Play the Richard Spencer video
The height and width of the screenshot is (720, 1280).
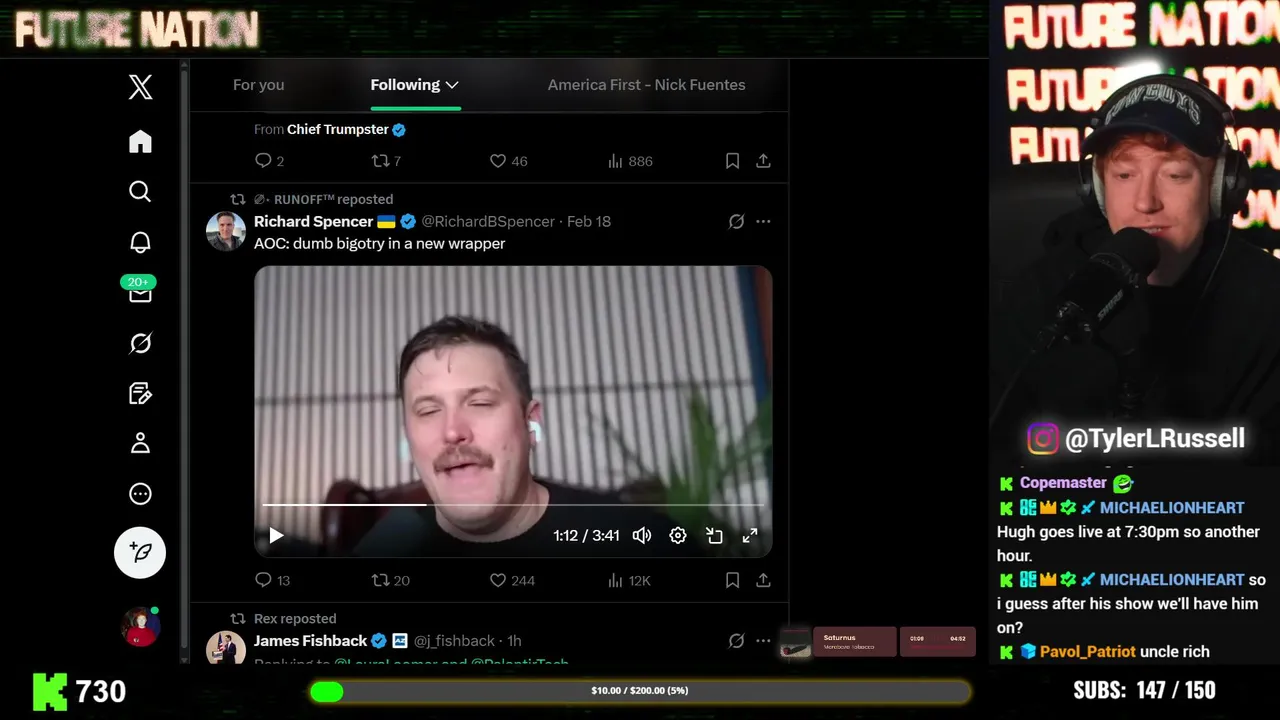click(276, 536)
